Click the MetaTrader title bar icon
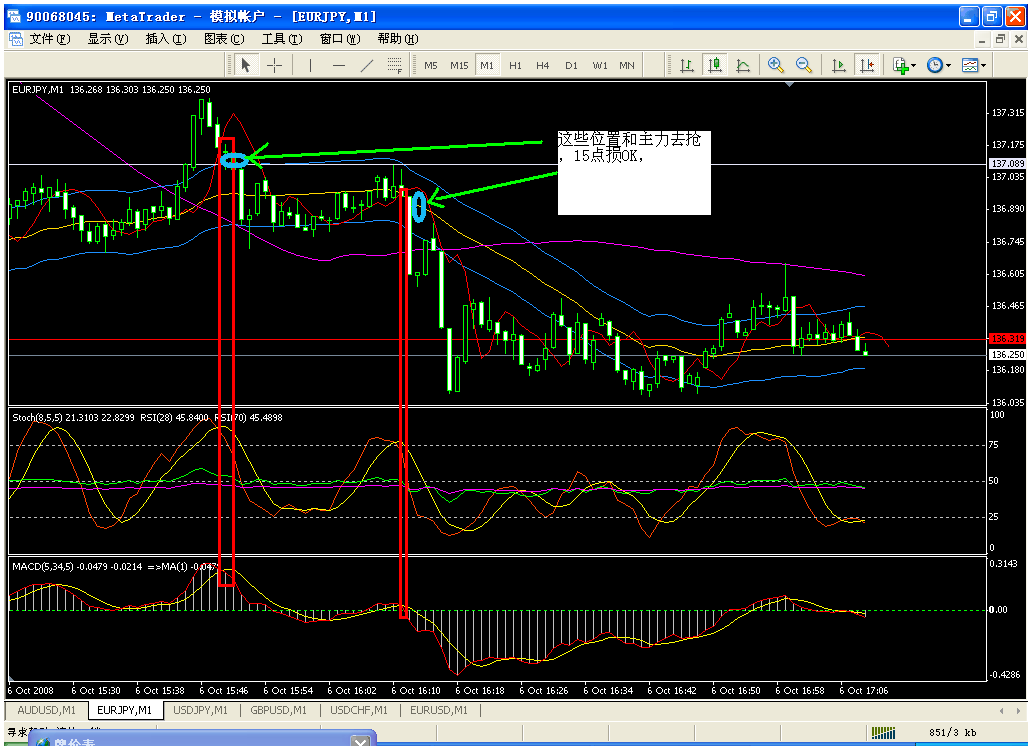This screenshot has width=1032, height=746. [14, 16]
